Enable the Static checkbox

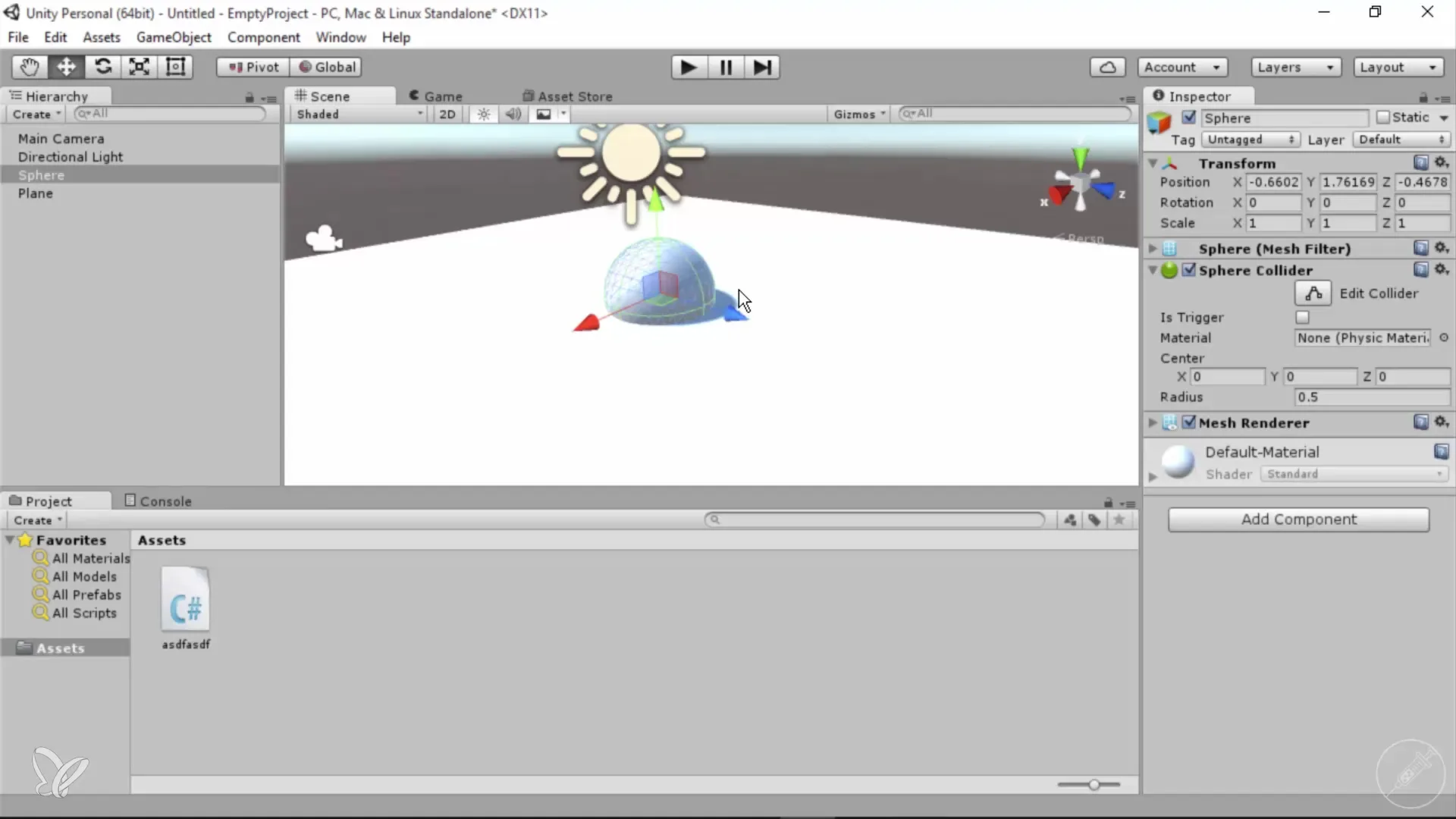(1383, 118)
